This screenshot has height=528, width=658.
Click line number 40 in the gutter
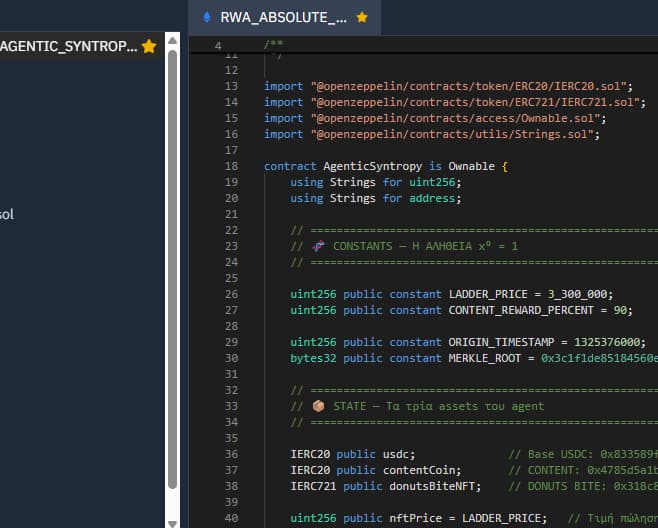[231, 518]
